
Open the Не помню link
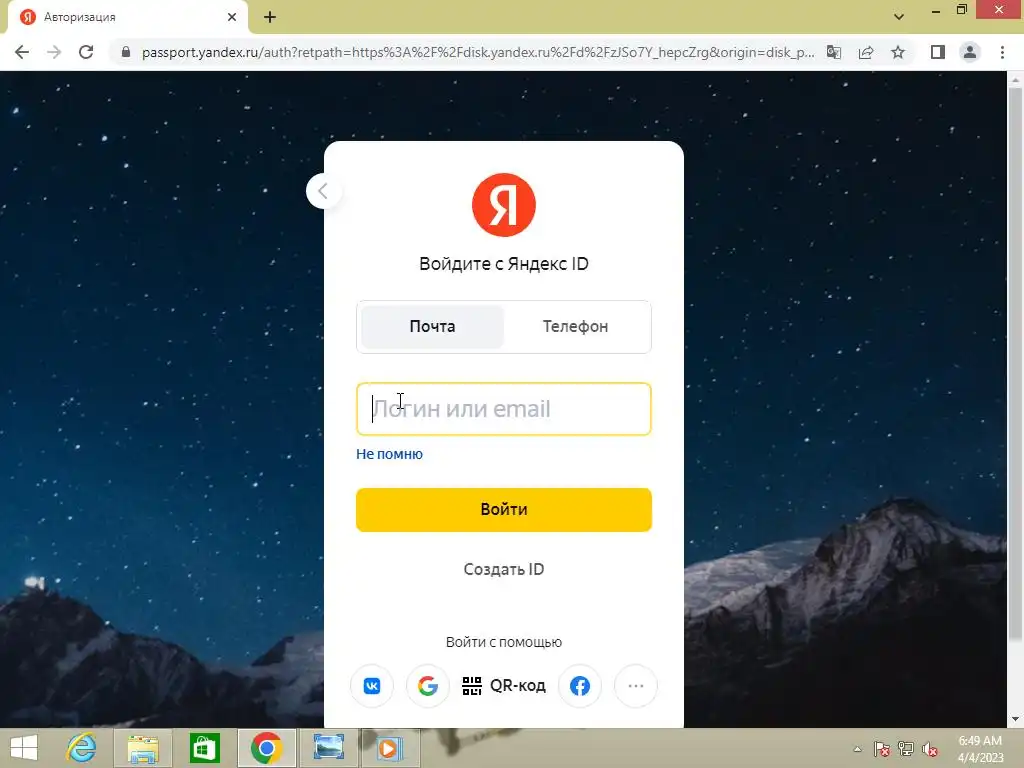(x=389, y=454)
